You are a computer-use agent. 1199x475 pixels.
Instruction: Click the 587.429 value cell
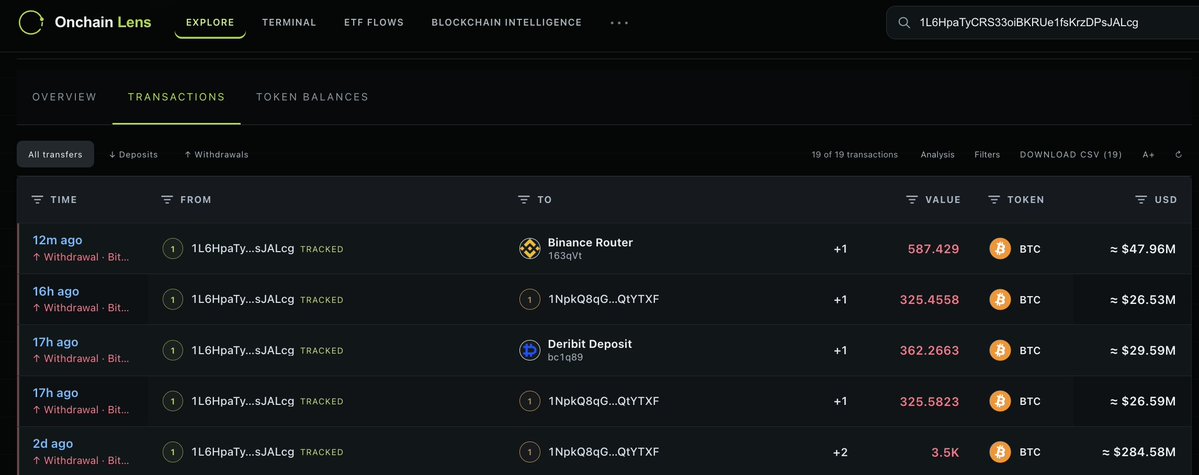[933, 249]
